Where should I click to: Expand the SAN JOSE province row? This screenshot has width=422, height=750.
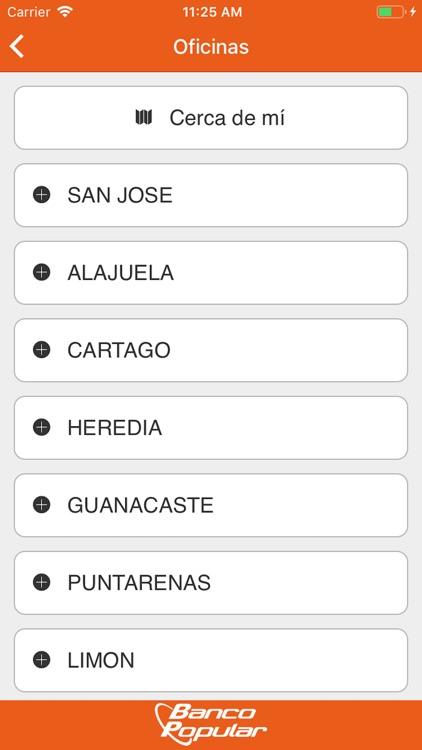211,195
